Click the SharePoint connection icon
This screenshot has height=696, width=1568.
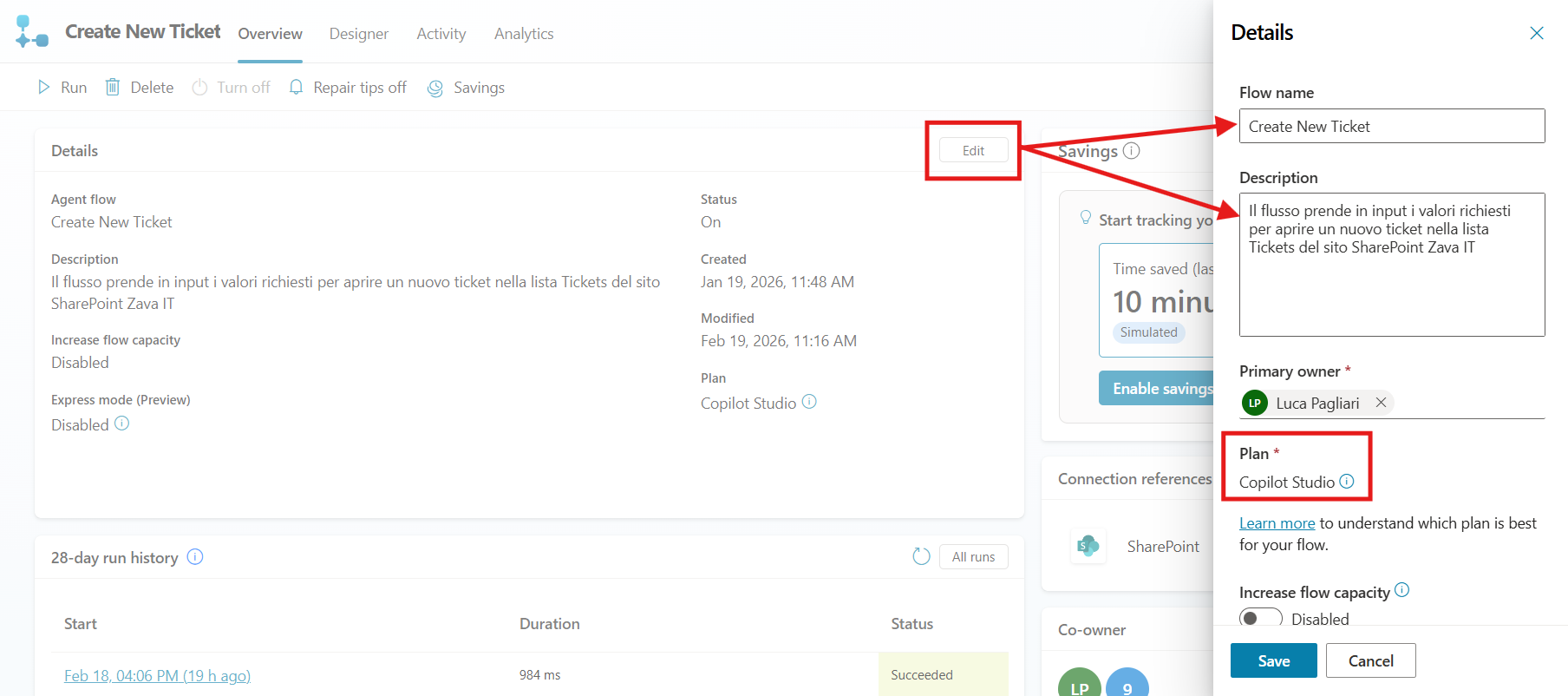pos(1088,547)
